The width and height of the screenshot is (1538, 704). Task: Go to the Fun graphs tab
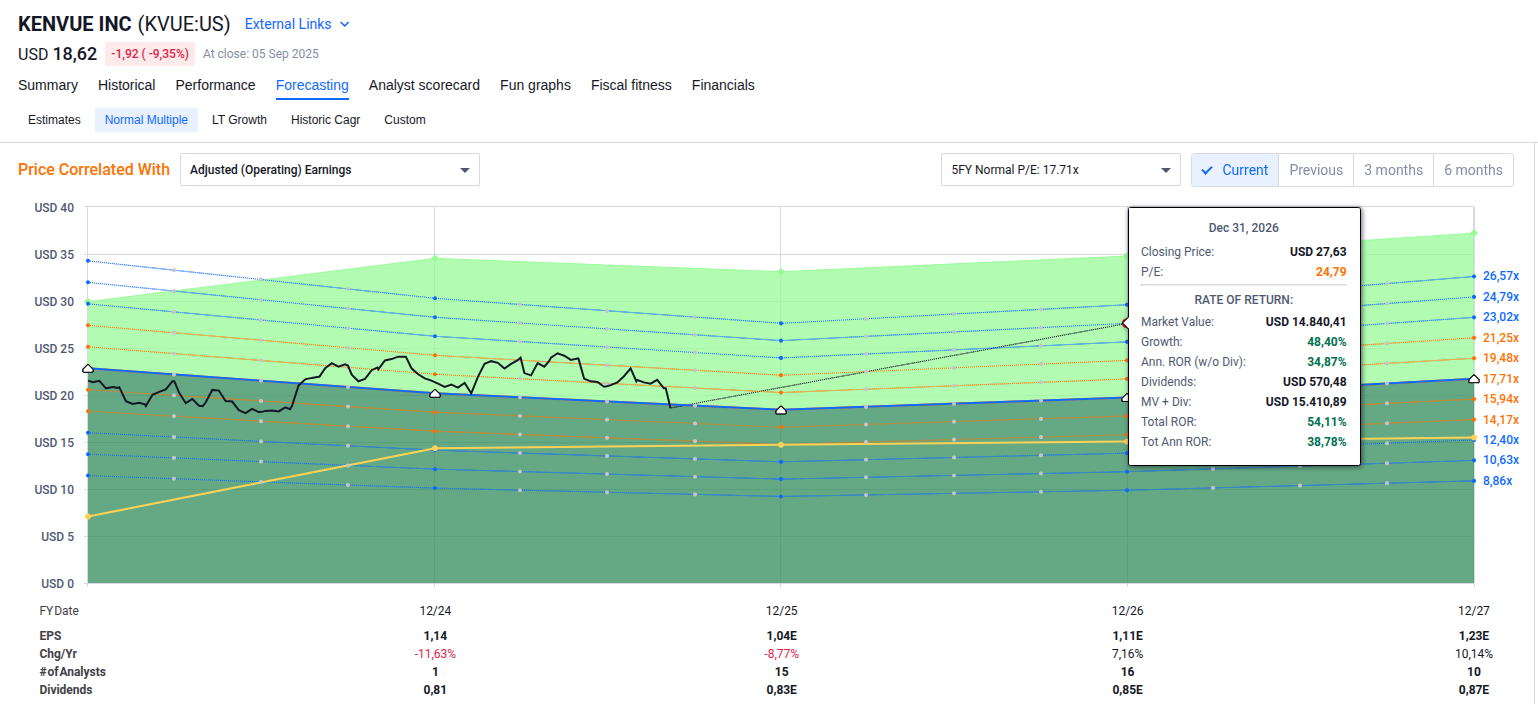point(535,85)
